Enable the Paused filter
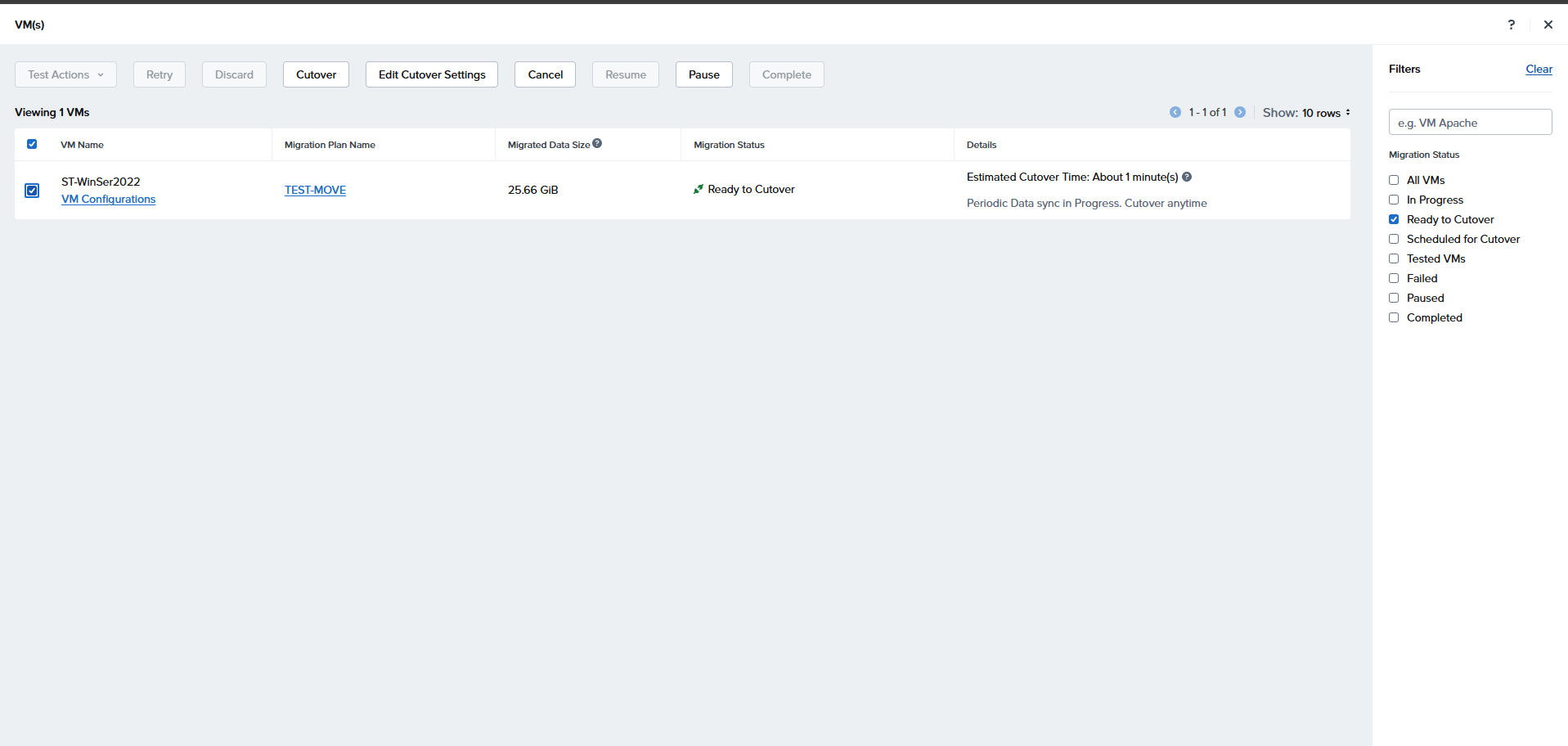 point(1394,298)
